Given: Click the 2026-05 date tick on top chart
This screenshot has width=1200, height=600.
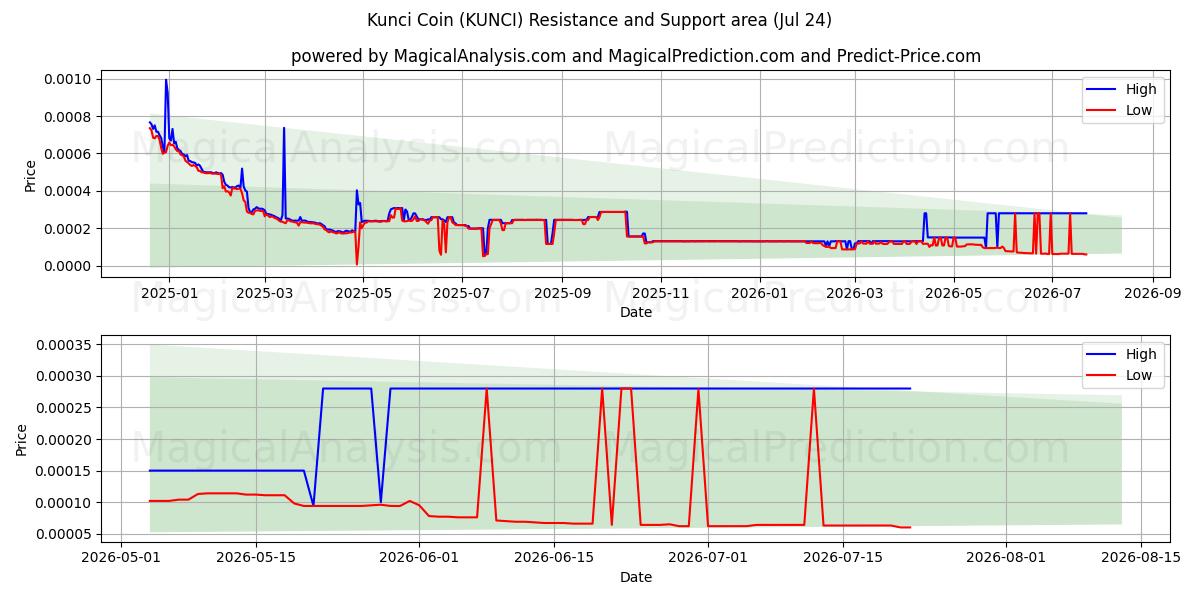Looking at the screenshot, I should point(954,292).
